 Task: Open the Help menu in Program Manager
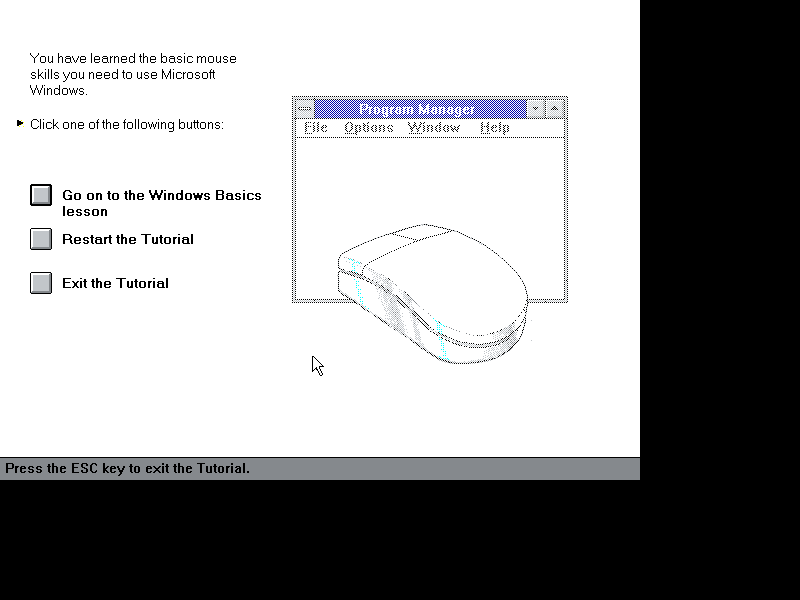(x=494, y=127)
